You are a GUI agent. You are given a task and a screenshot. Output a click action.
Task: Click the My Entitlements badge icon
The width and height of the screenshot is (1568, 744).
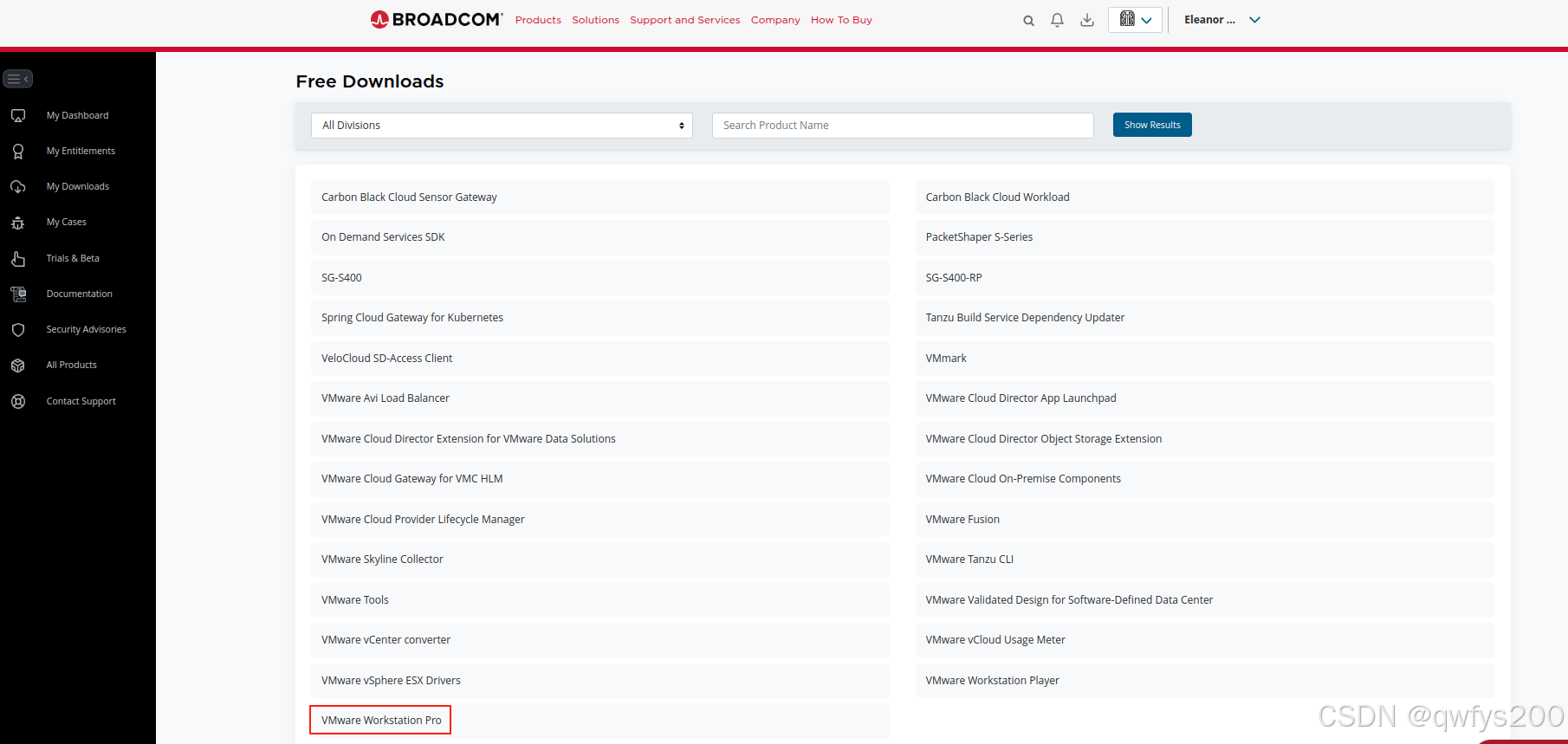(18, 152)
